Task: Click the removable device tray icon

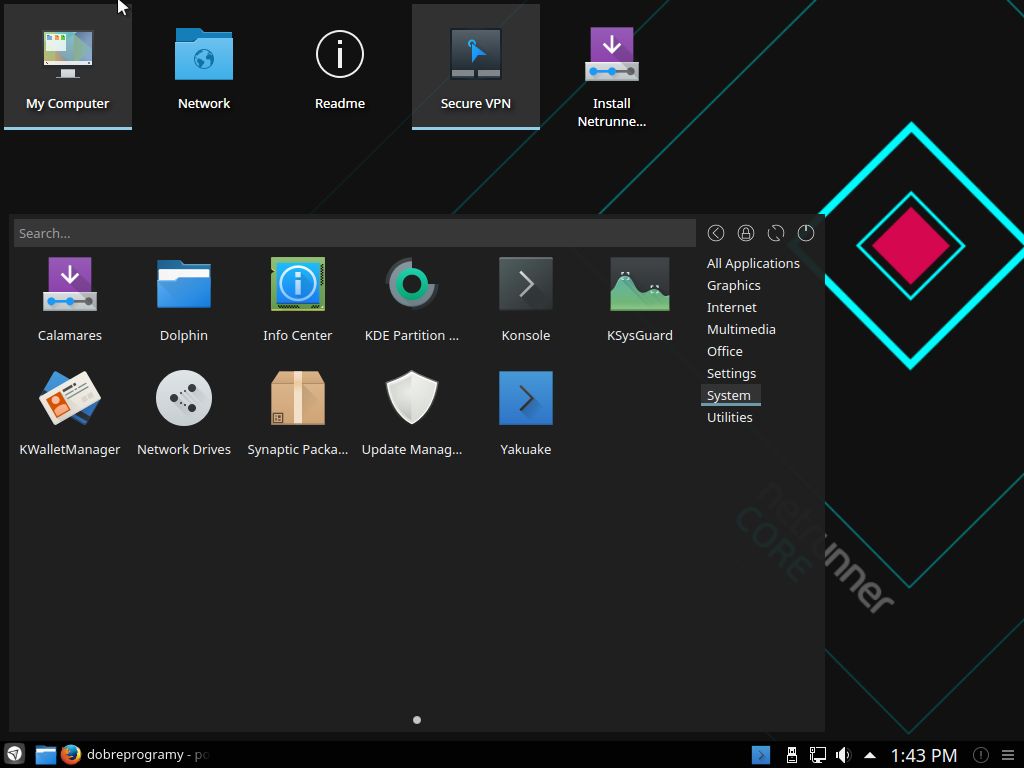Action: [x=792, y=755]
